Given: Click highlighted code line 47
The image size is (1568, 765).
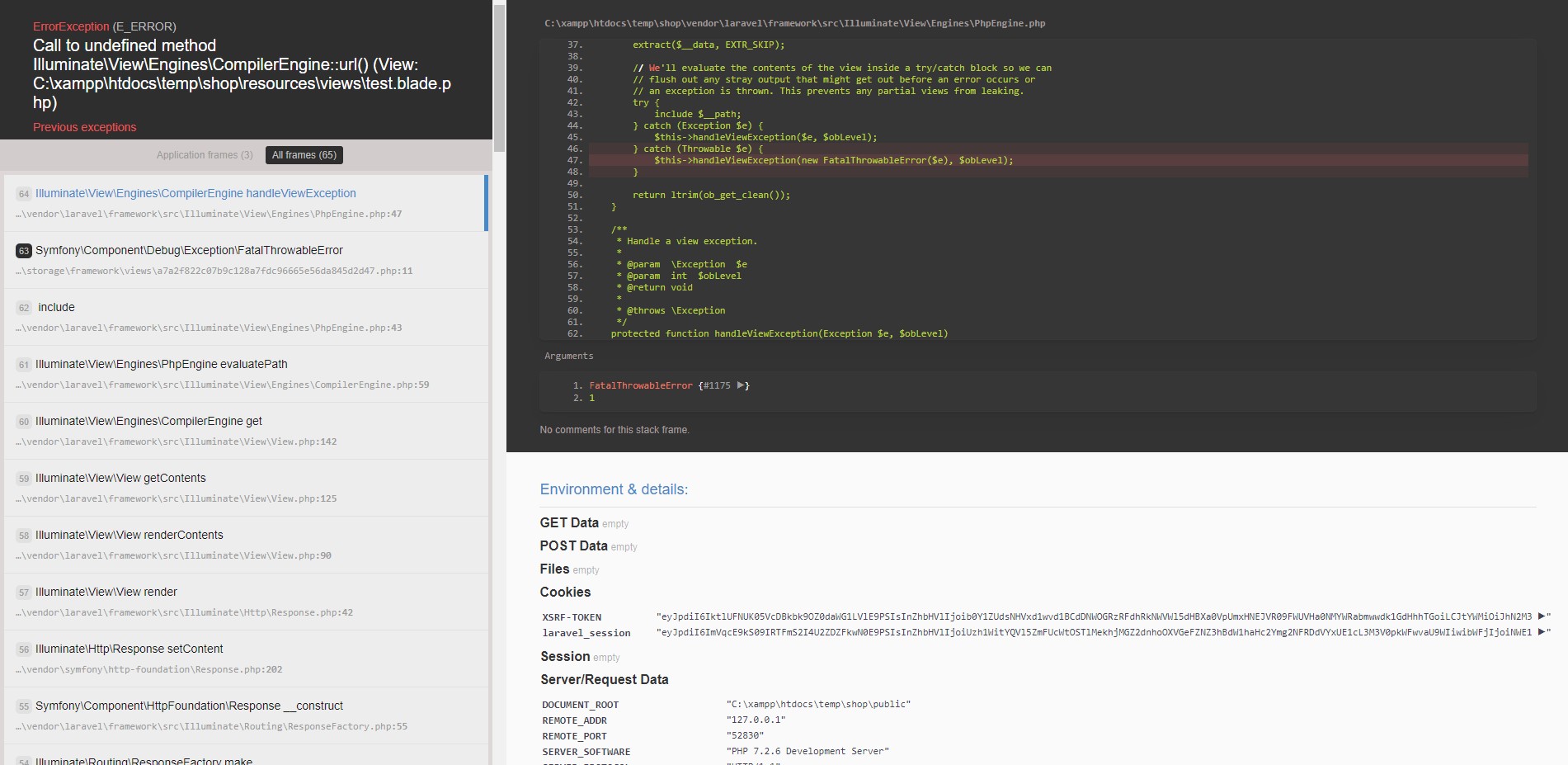Looking at the screenshot, I should point(1058,160).
